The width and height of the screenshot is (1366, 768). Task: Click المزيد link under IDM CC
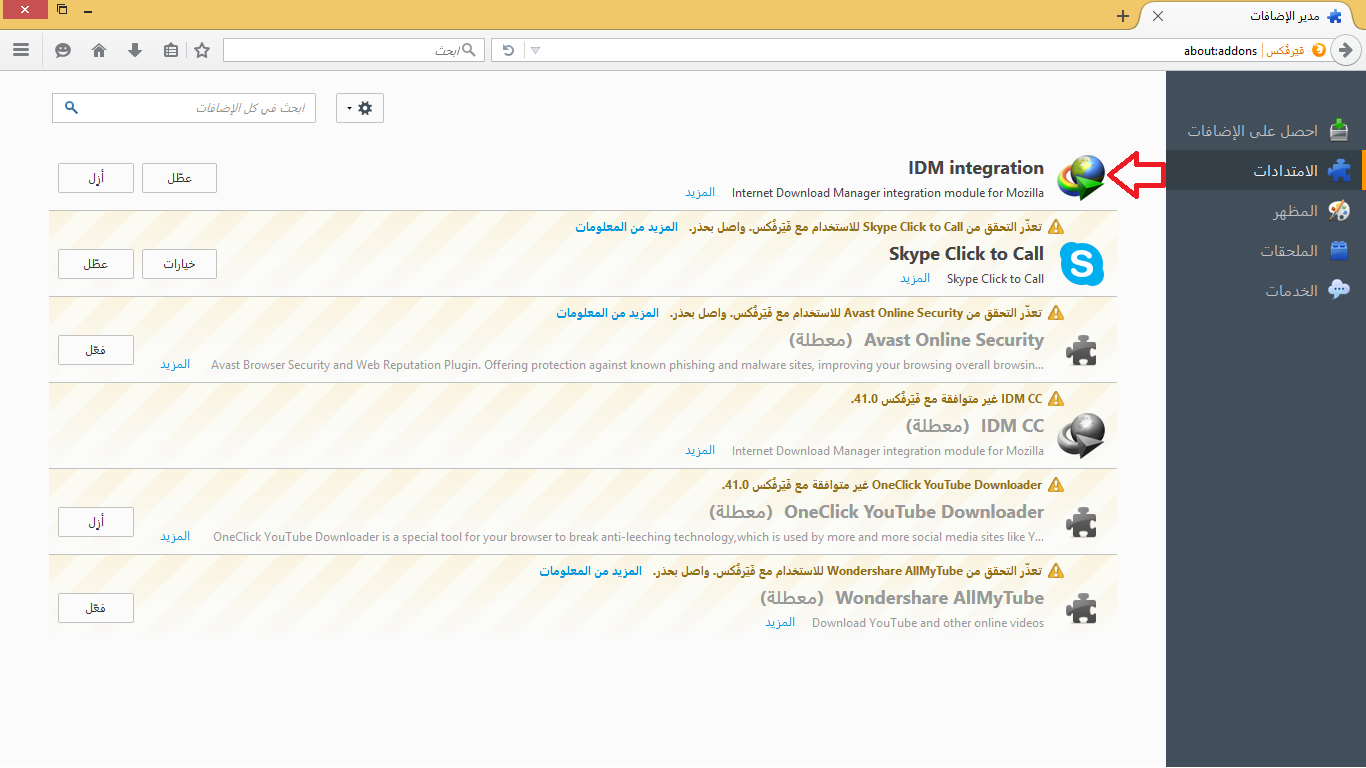click(700, 450)
